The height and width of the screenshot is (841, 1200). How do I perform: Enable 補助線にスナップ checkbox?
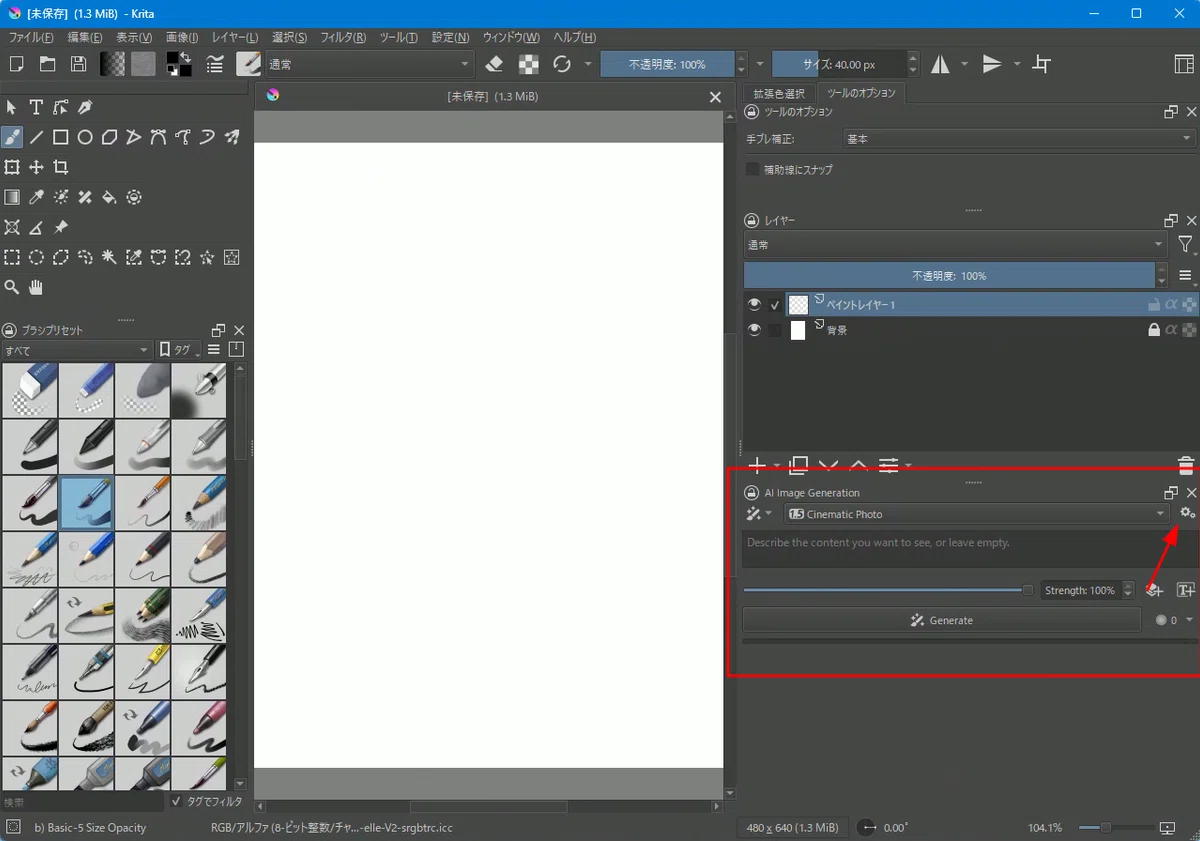click(x=753, y=170)
